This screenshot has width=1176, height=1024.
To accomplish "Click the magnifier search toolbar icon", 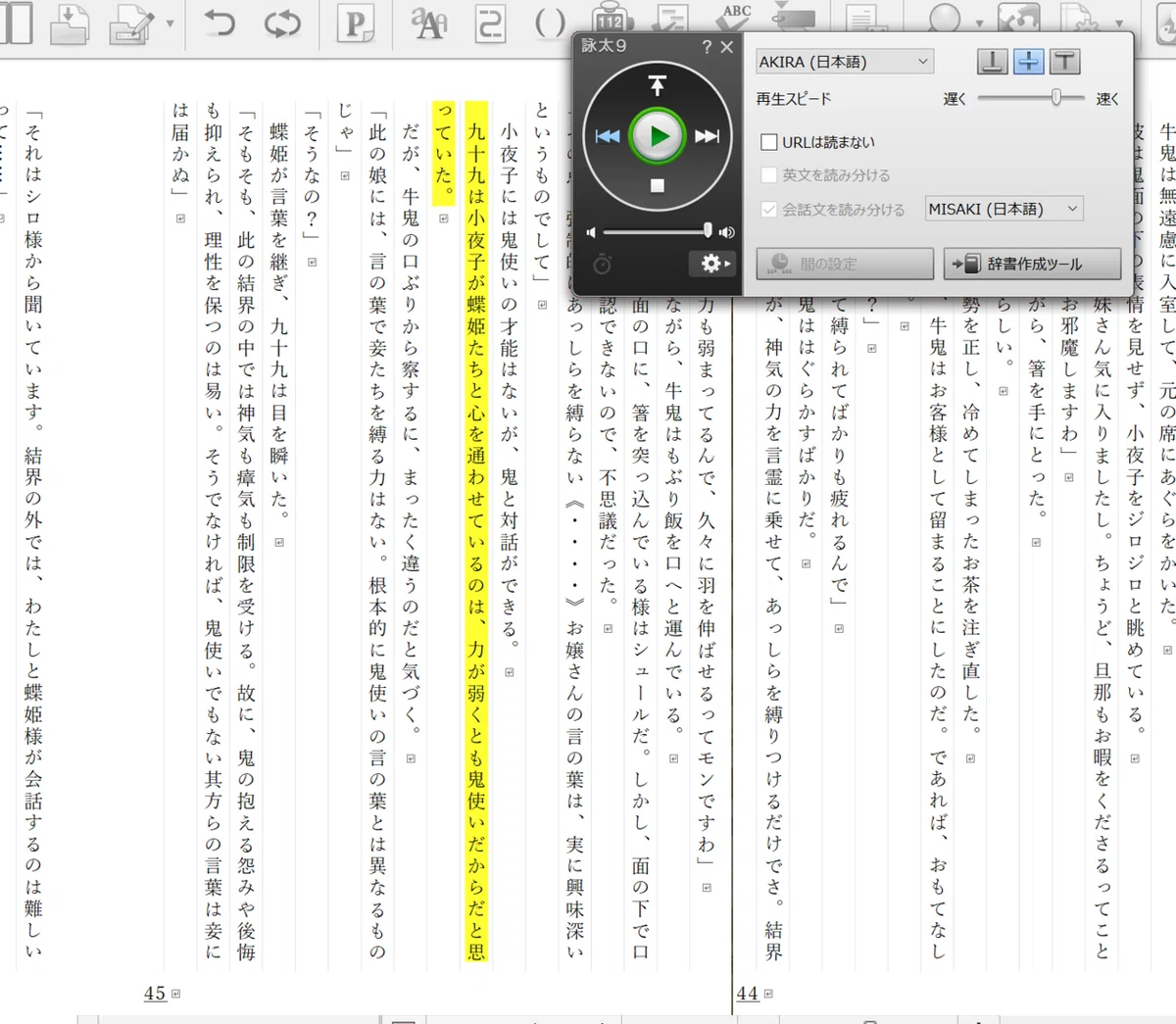I will click(x=945, y=18).
